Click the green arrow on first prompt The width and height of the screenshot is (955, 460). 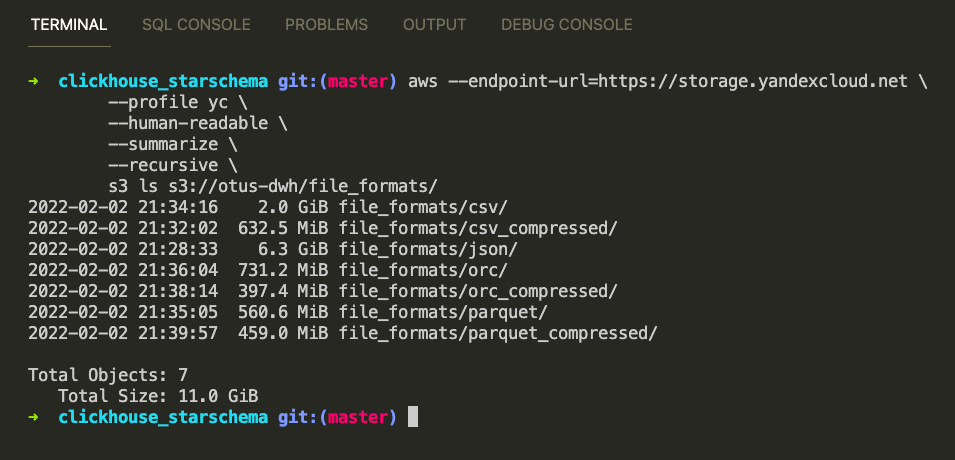pyautogui.click(x=33, y=81)
